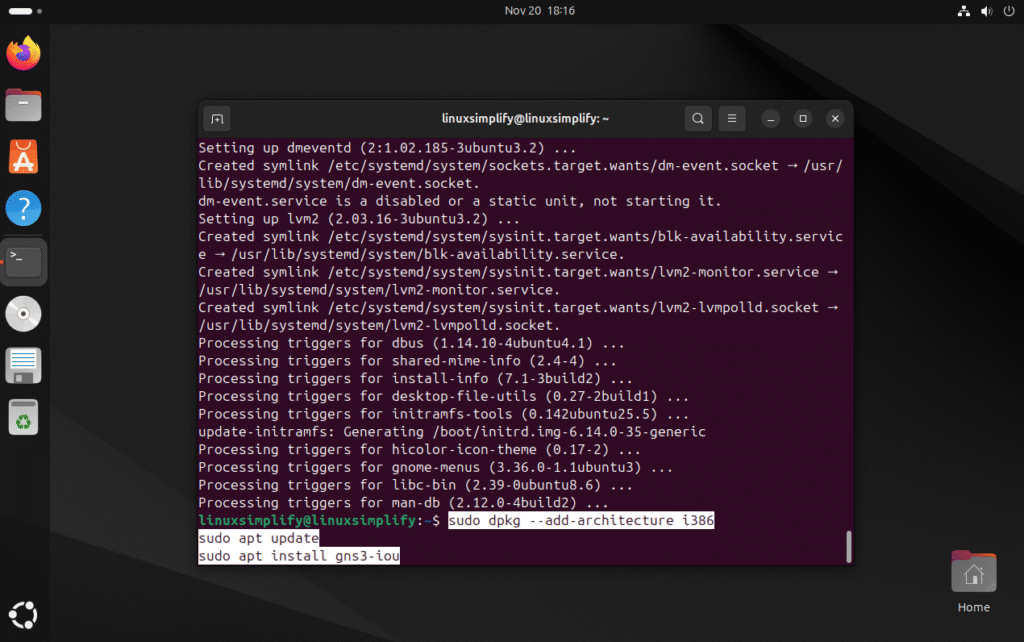Launch the Help app with the question mark icon
1024x642 pixels.
(23, 208)
